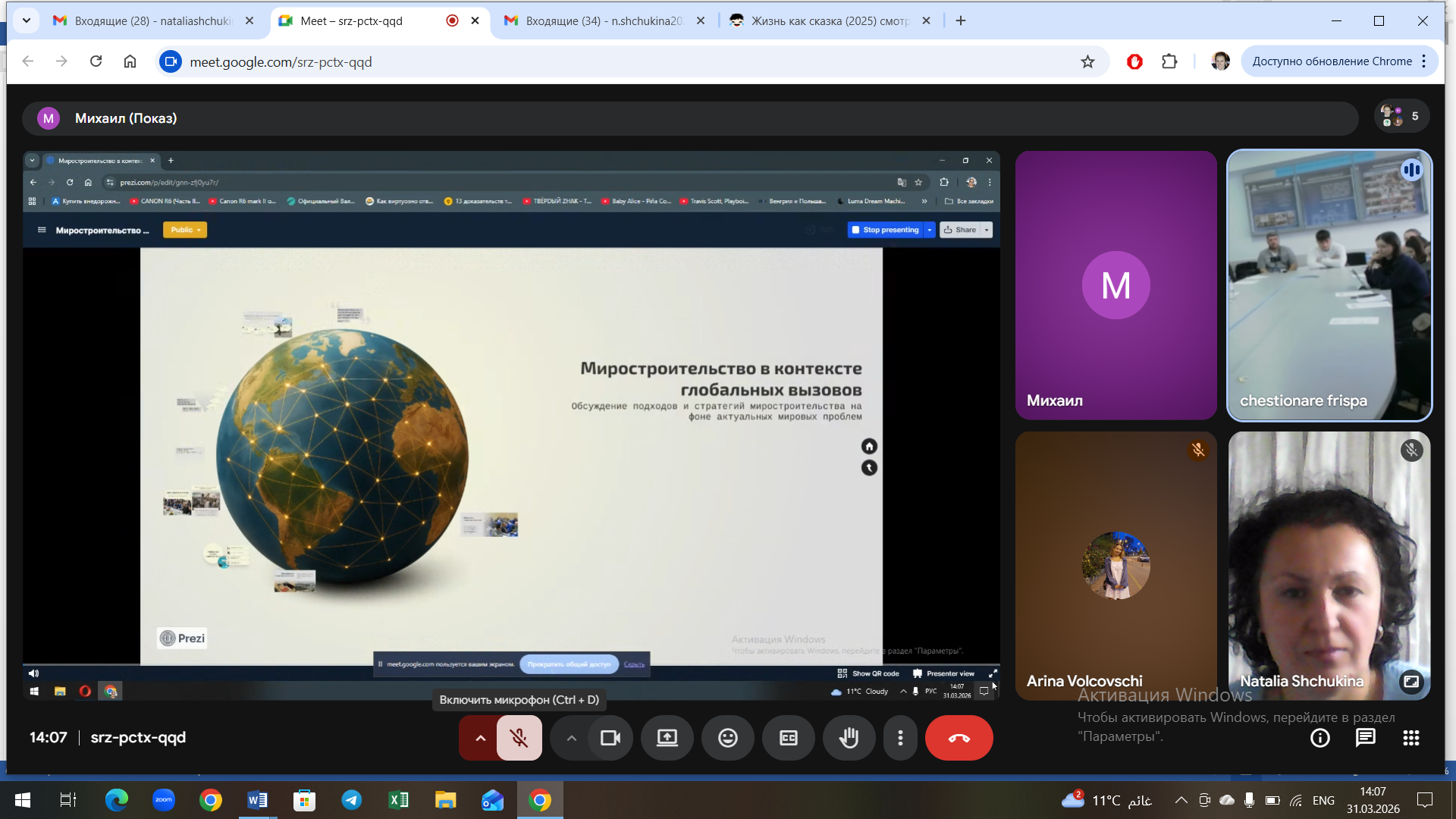Viewport: 1456px width, 819px height.
Task: Unmute the microphone button
Action: (x=519, y=738)
